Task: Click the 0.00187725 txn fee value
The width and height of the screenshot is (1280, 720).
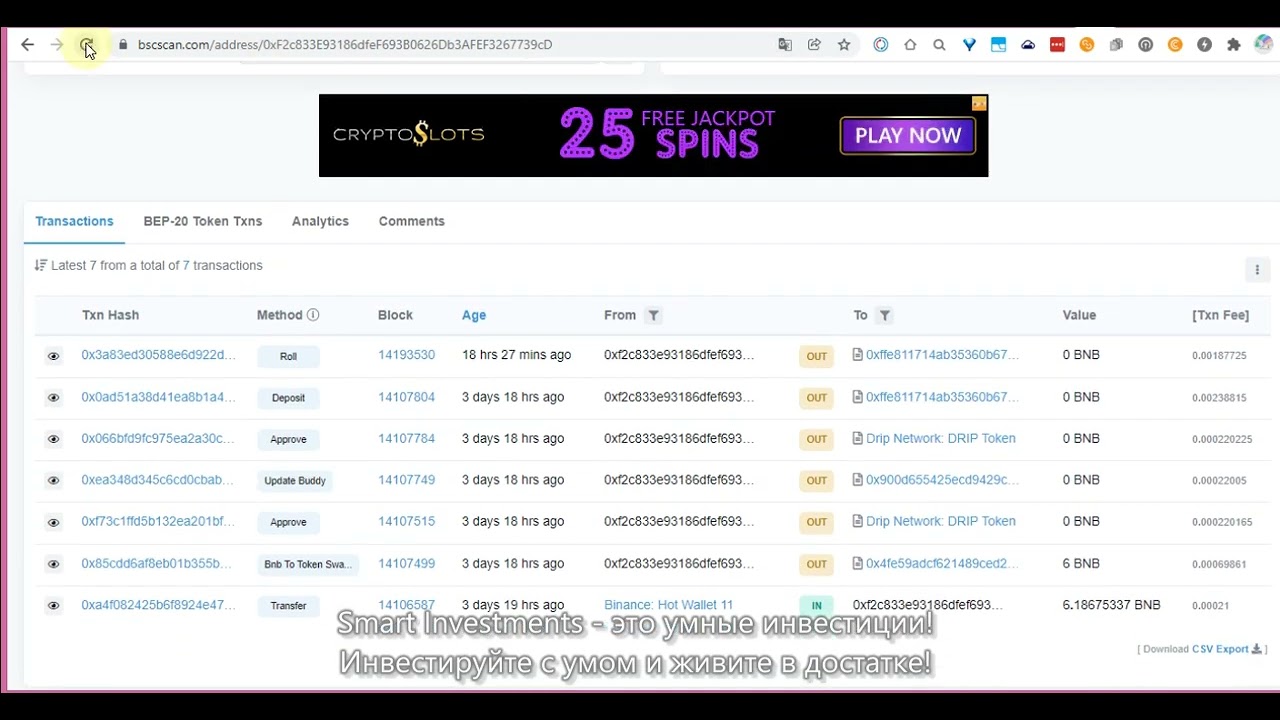Action: 1219,356
